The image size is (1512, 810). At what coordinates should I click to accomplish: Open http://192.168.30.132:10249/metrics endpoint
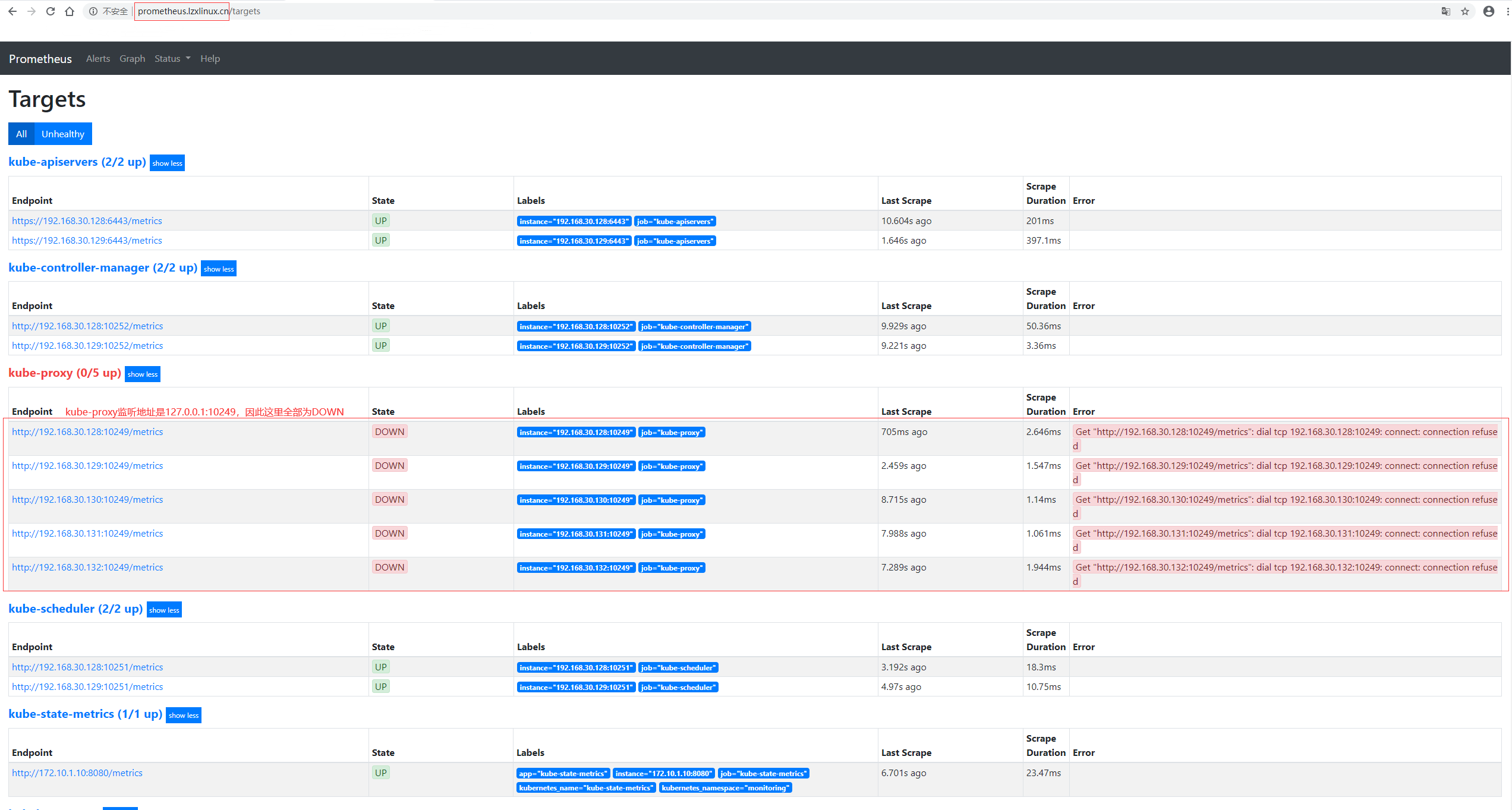87,568
